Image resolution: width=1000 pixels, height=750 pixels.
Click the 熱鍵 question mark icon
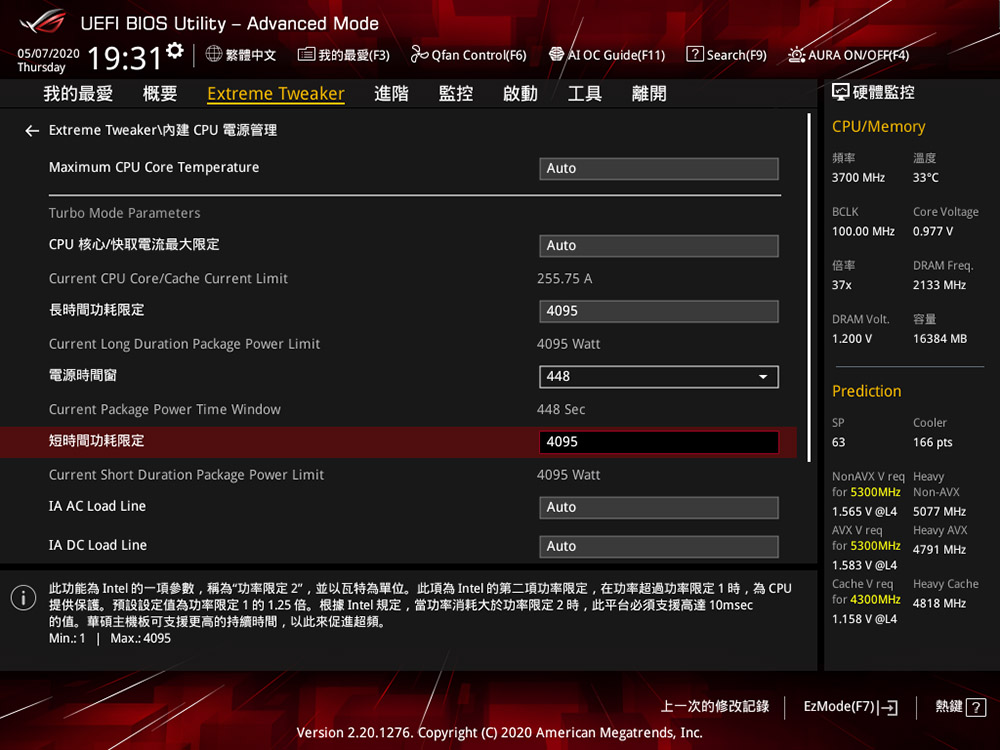tap(976, 707)
